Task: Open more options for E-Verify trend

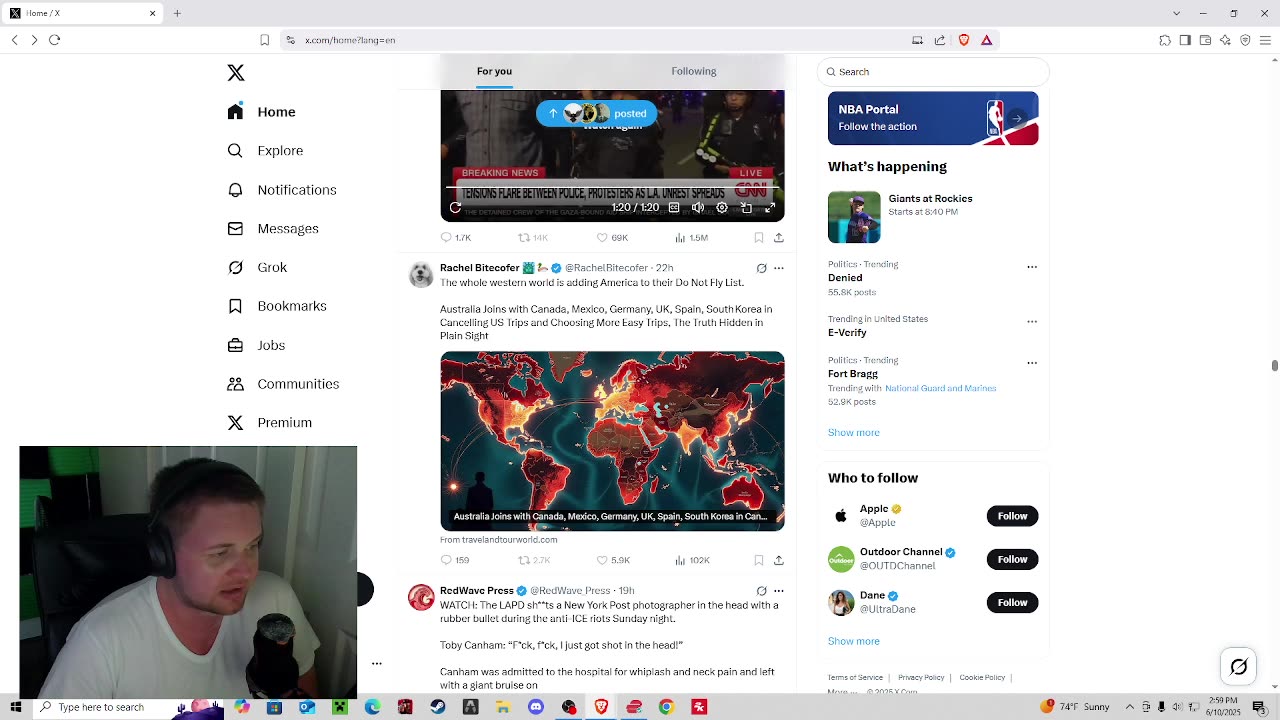Action: [x=1032, y=322]
